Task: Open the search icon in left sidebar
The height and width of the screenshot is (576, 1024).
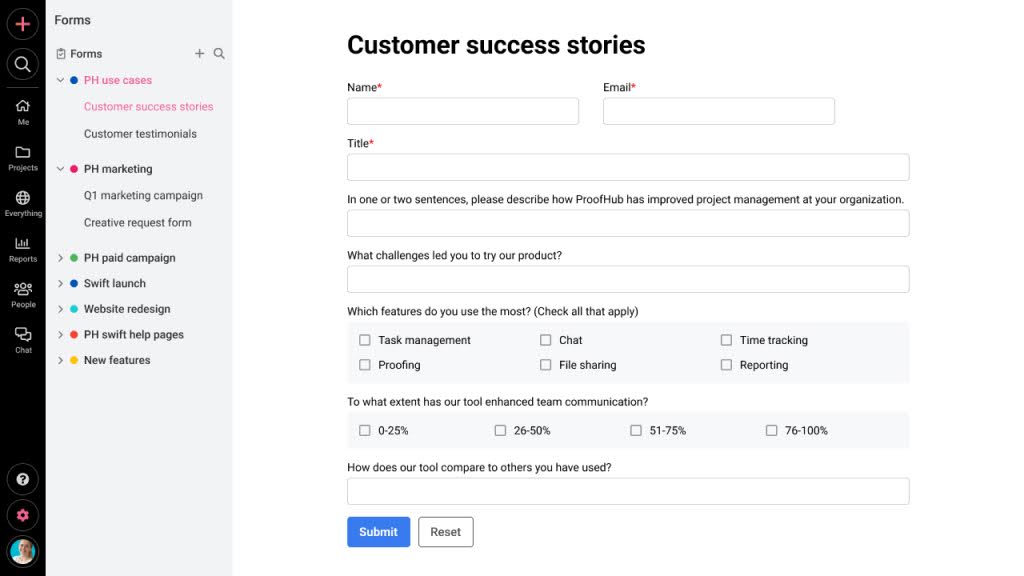Action: pyautogui.click(x=22, y=64)
